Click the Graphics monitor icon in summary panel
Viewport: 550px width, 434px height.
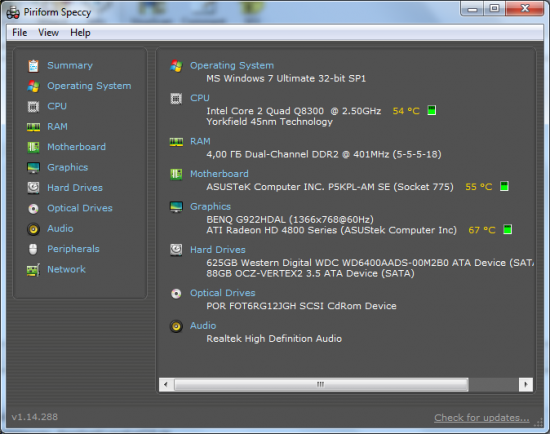[176, 207]
